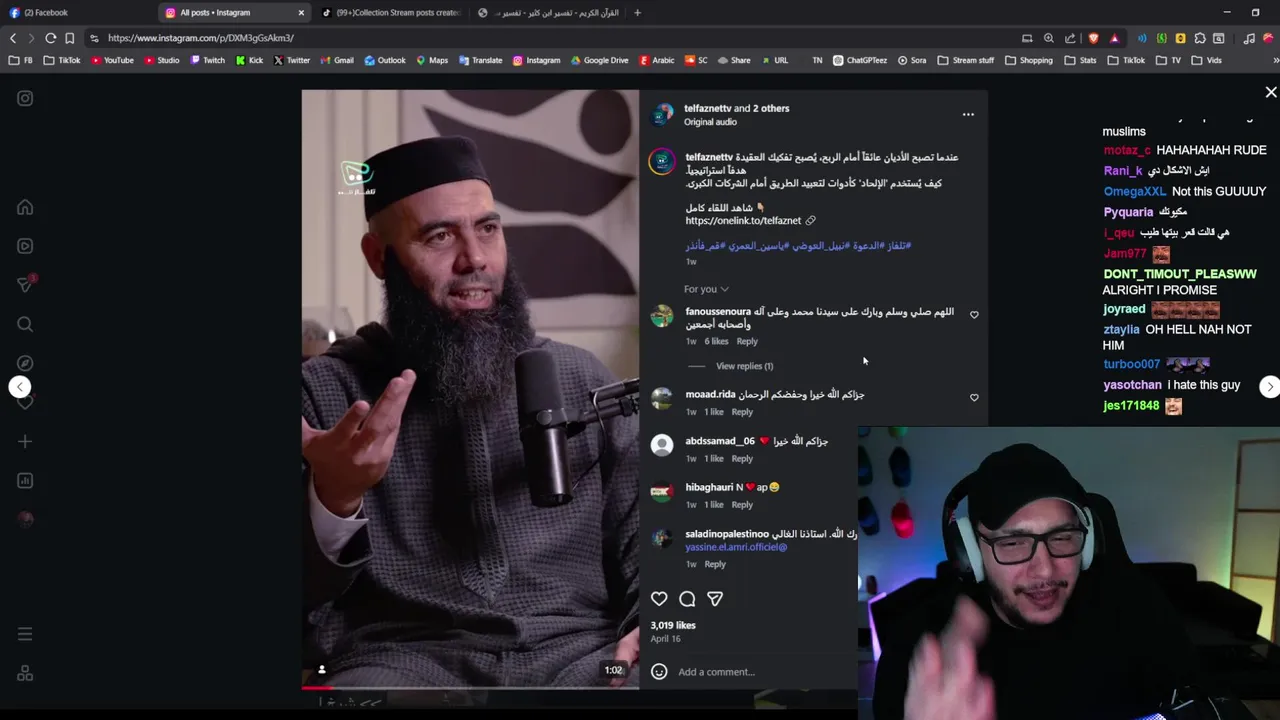
Task: Expand the For you comments sorting dropdown
Action: [706, 289]
